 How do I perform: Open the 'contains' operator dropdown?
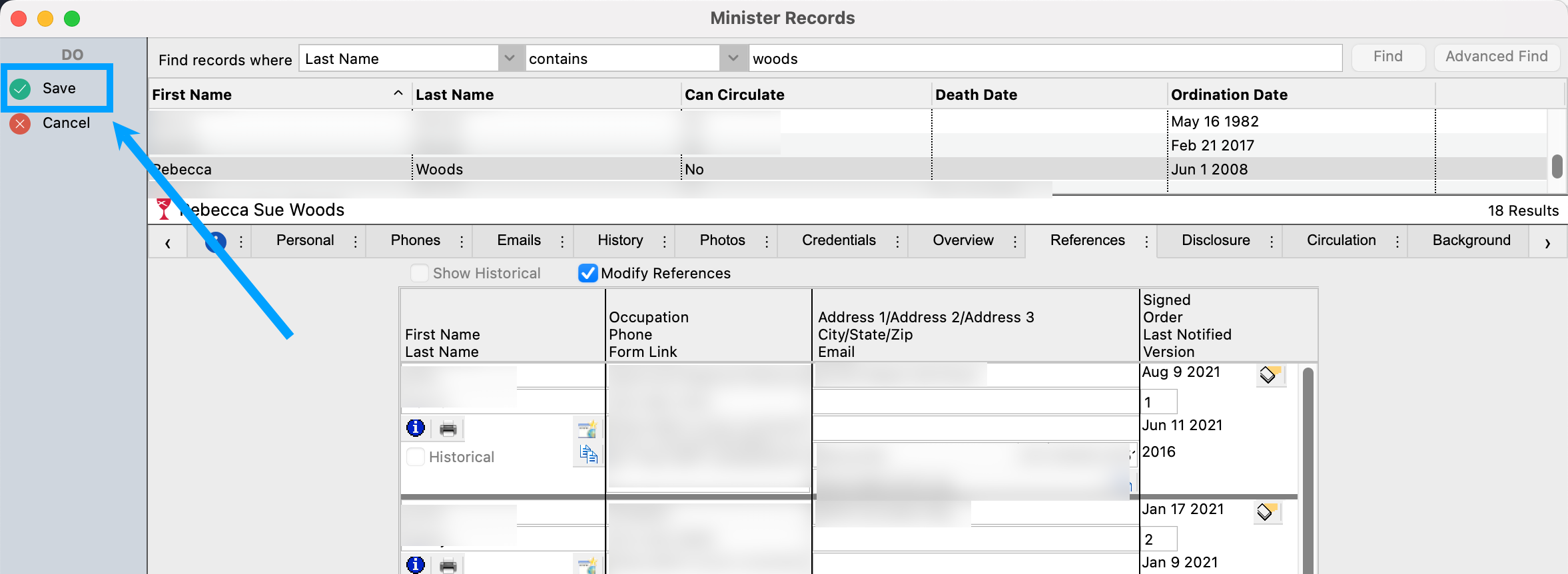[x=733, y=59]
